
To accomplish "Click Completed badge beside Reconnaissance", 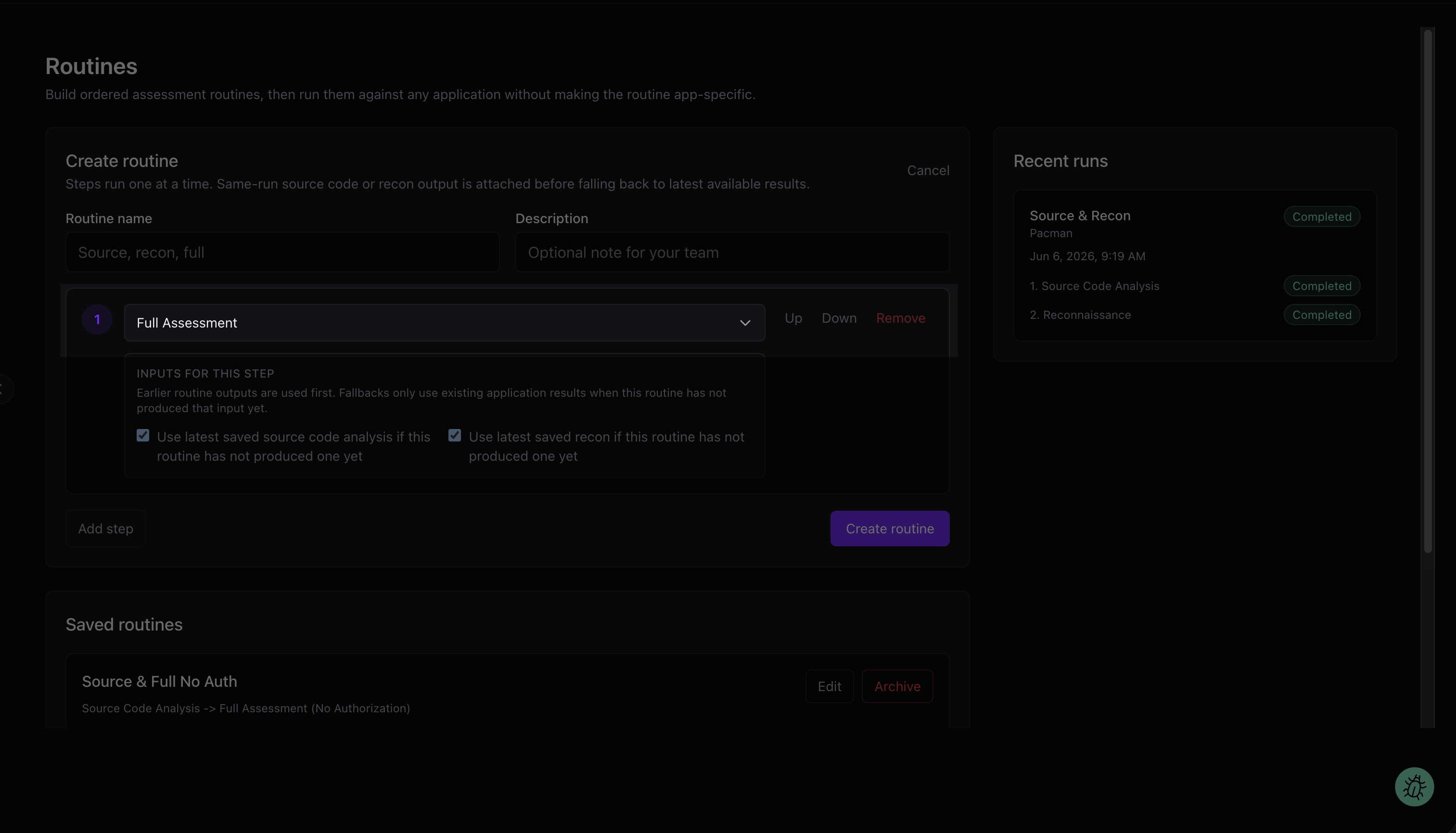I will coord(1321,315).
